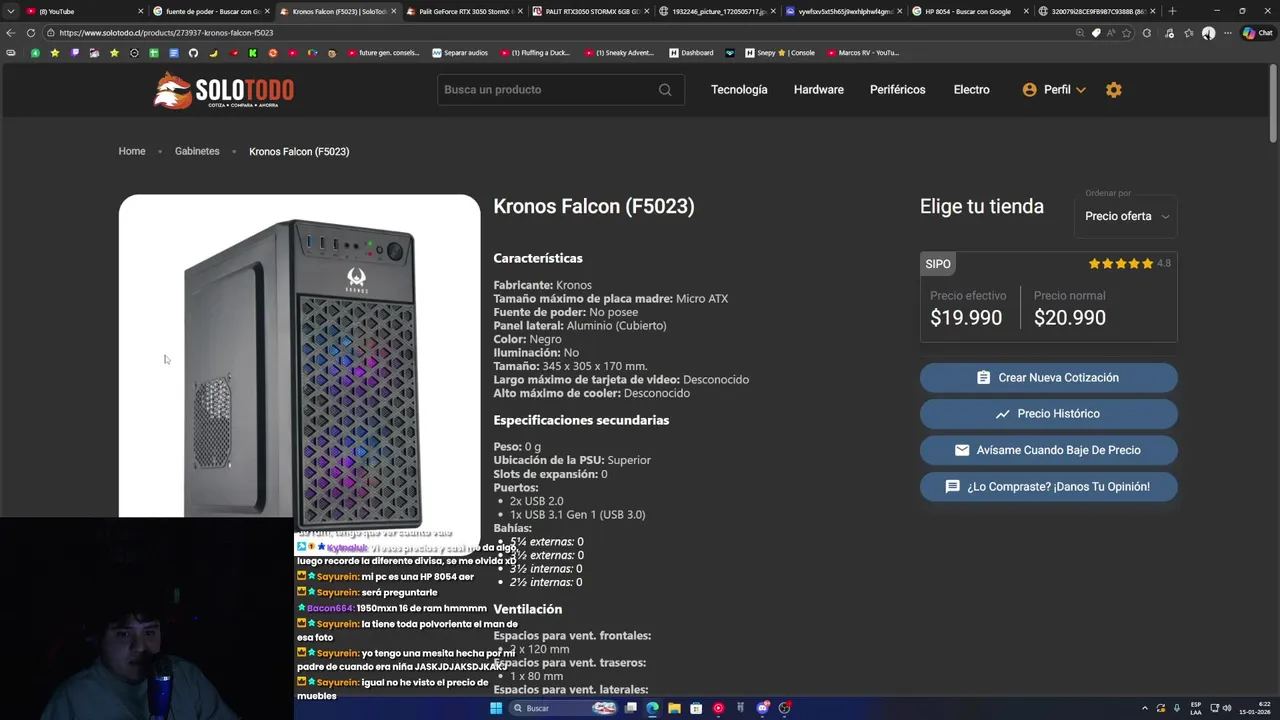Expand the Perfil dropdown arrow

click(x=1081, y=90)
